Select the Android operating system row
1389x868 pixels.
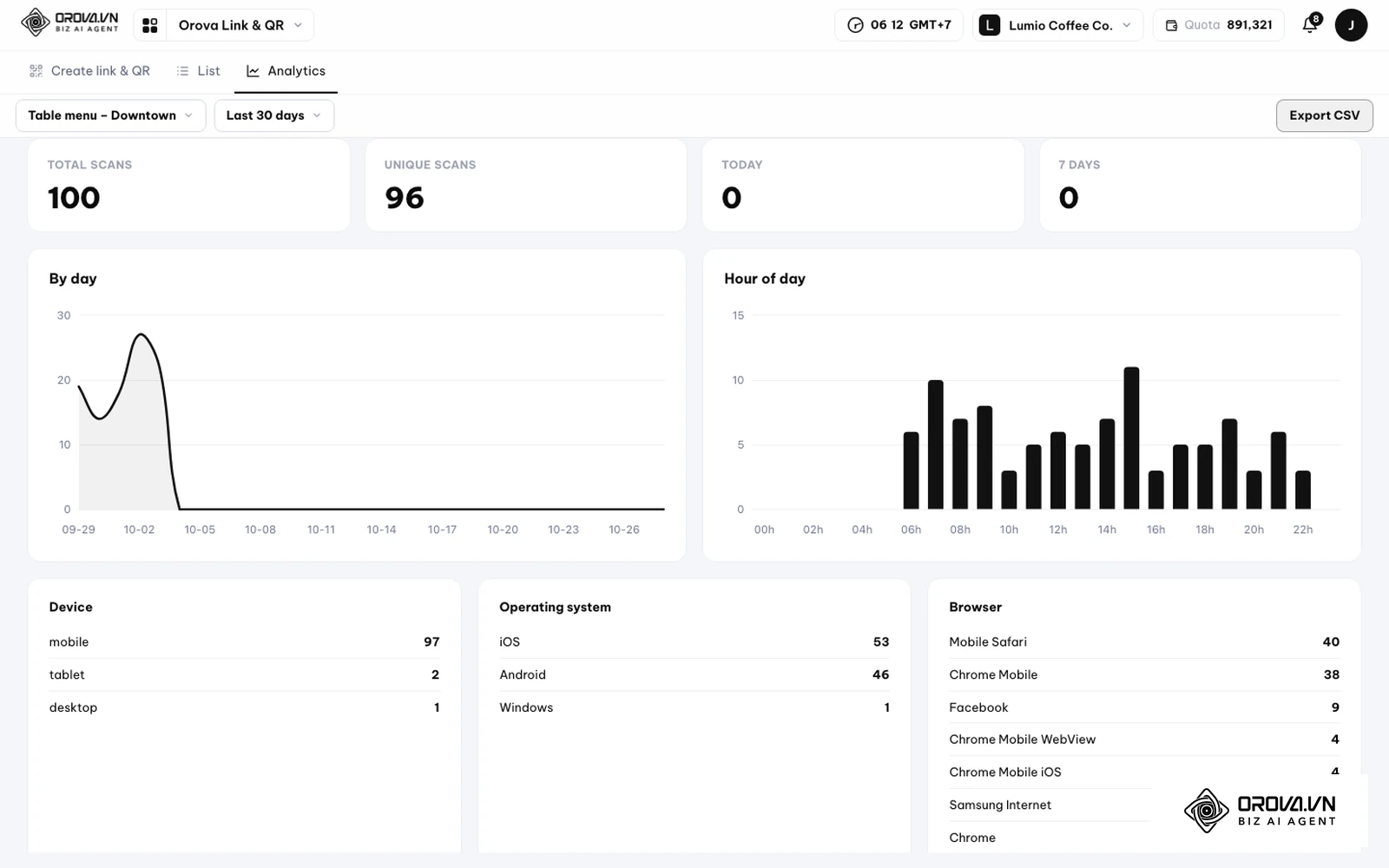click(x=694, y=674)
